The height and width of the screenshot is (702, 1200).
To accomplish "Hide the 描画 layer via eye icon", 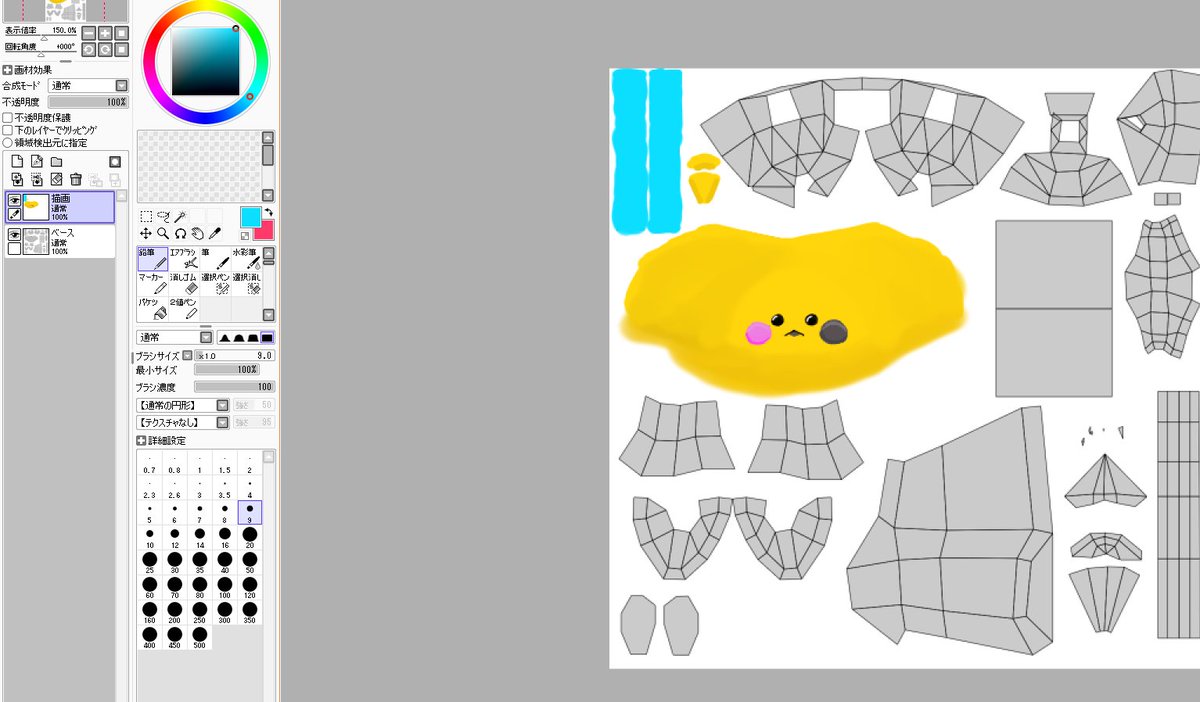I will click(x=14, y=200).
